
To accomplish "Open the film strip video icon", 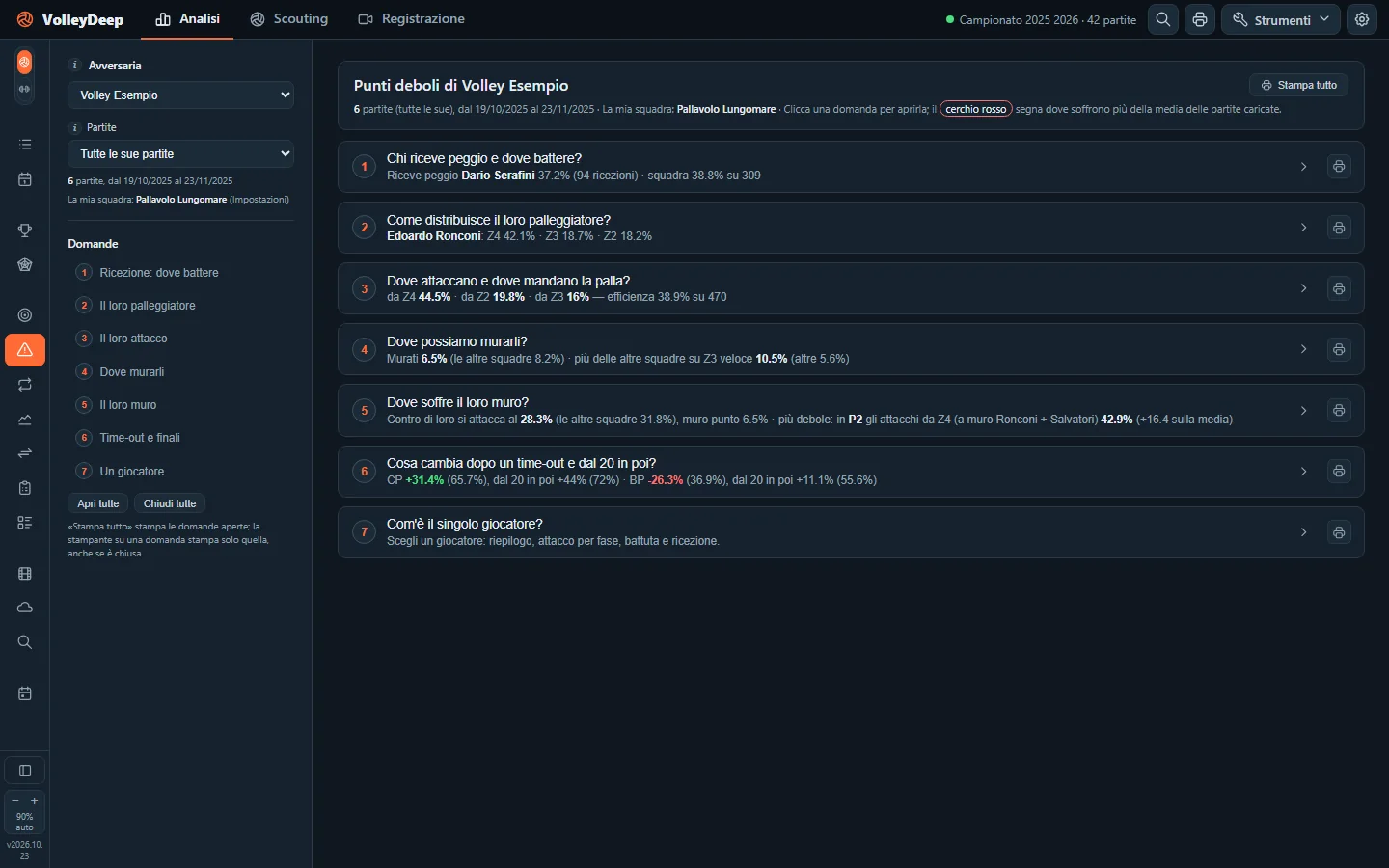I will point(25,574).
